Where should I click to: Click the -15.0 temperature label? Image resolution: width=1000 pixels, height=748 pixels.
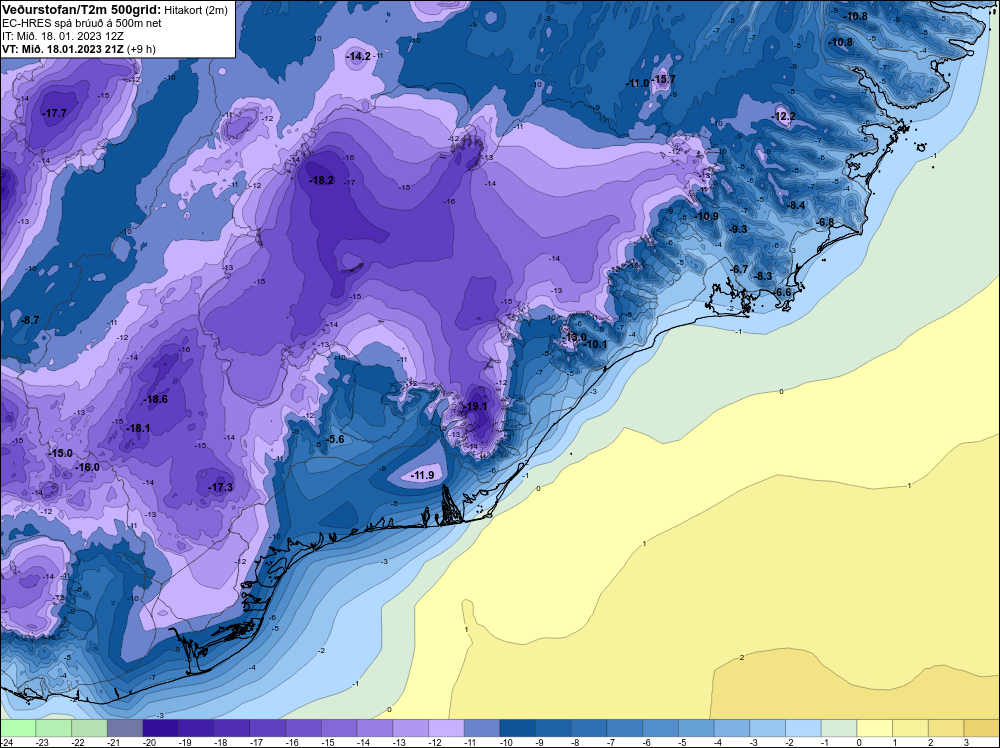click(60, 453)
